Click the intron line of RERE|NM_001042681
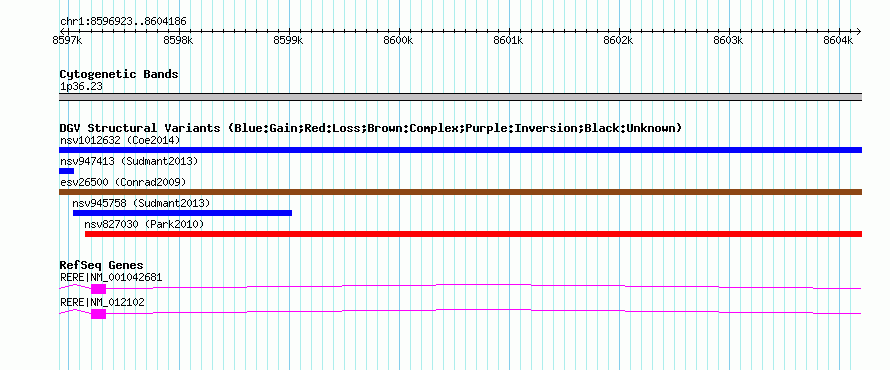This screenshot has height=370, width=890. pos(484,286)
